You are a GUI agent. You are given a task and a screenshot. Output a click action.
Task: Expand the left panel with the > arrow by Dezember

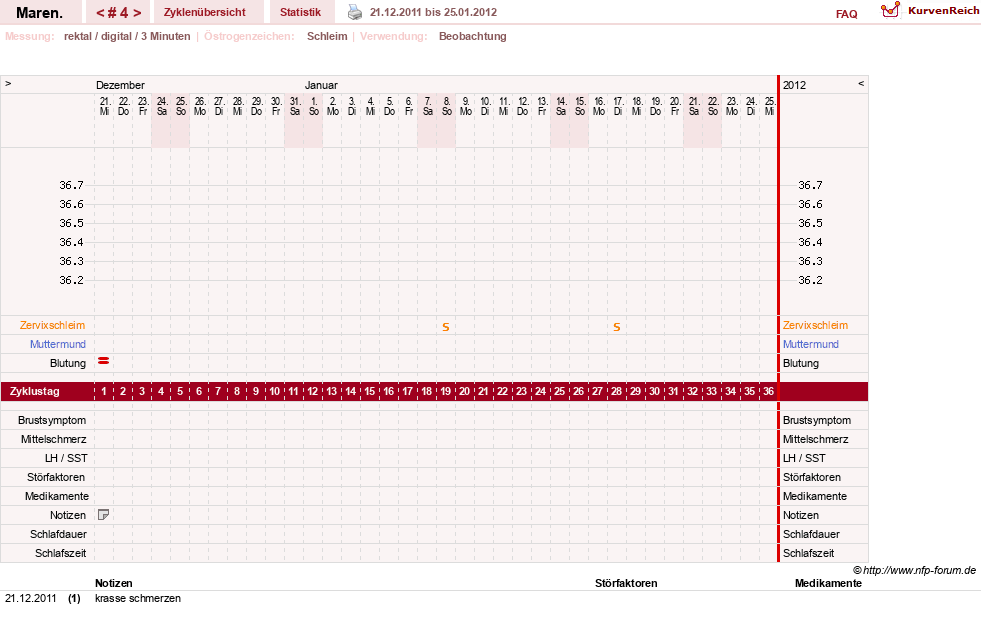click(x=8, y=83)
